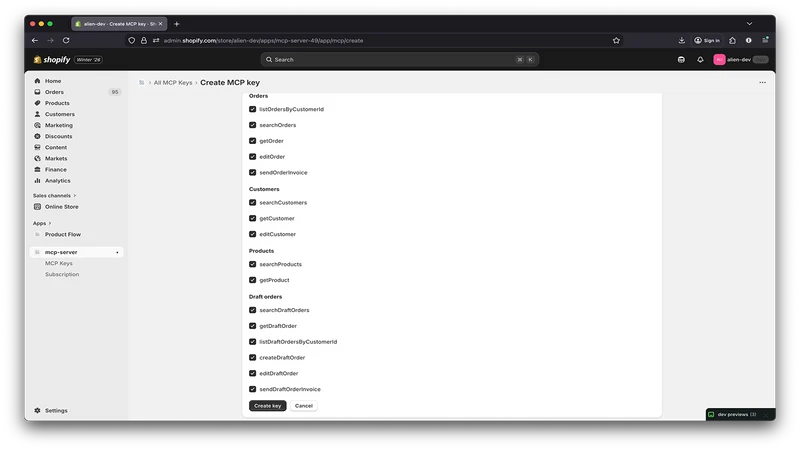The image size is (800, 450).
Task: Click the Settings gear icon
Action: click(x=37, y=410)
